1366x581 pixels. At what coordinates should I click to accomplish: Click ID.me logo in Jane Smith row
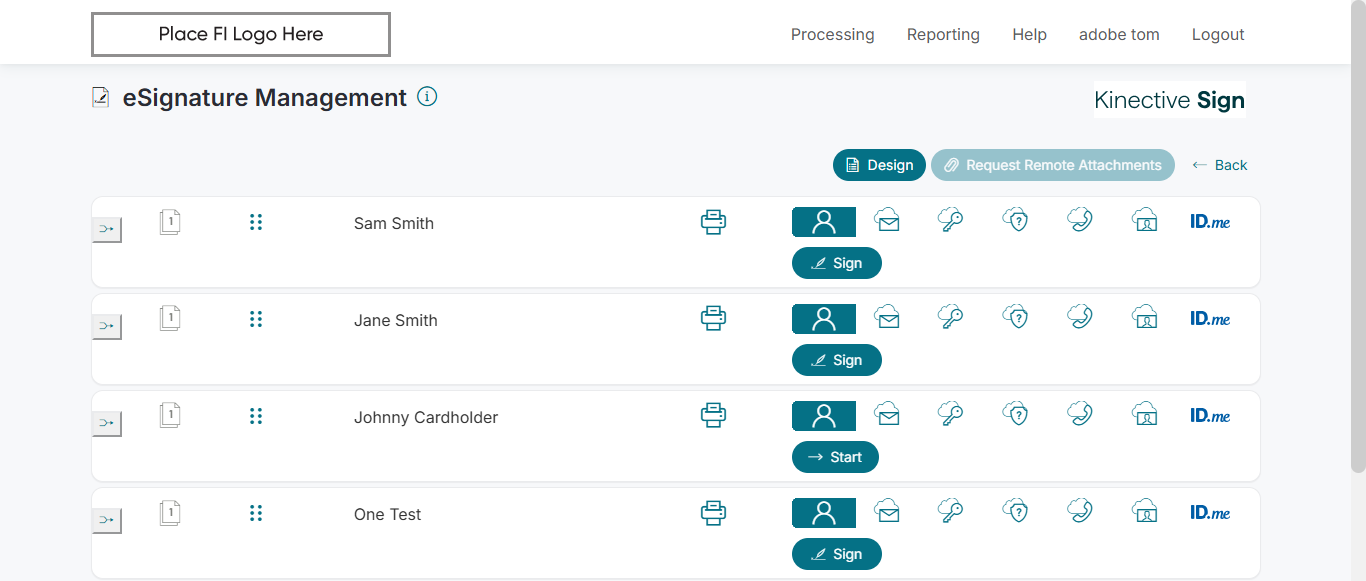click(x=1210, y=318)
